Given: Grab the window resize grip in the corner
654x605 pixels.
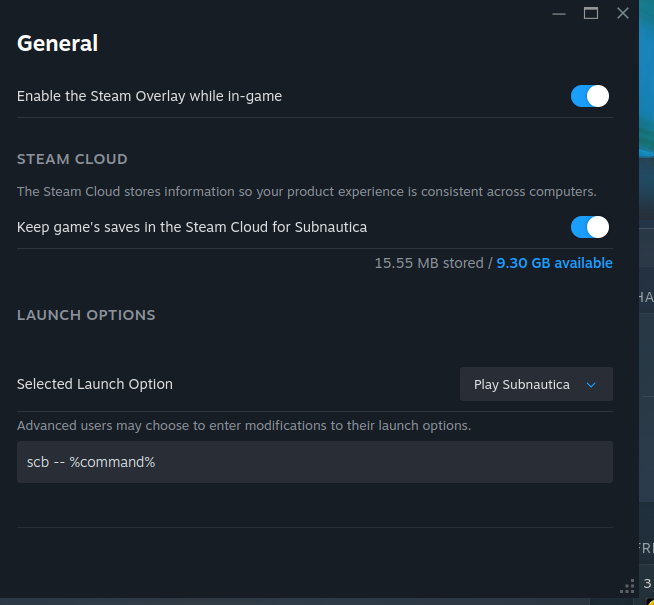Looking at the screenshot, I should click(627, 587).
